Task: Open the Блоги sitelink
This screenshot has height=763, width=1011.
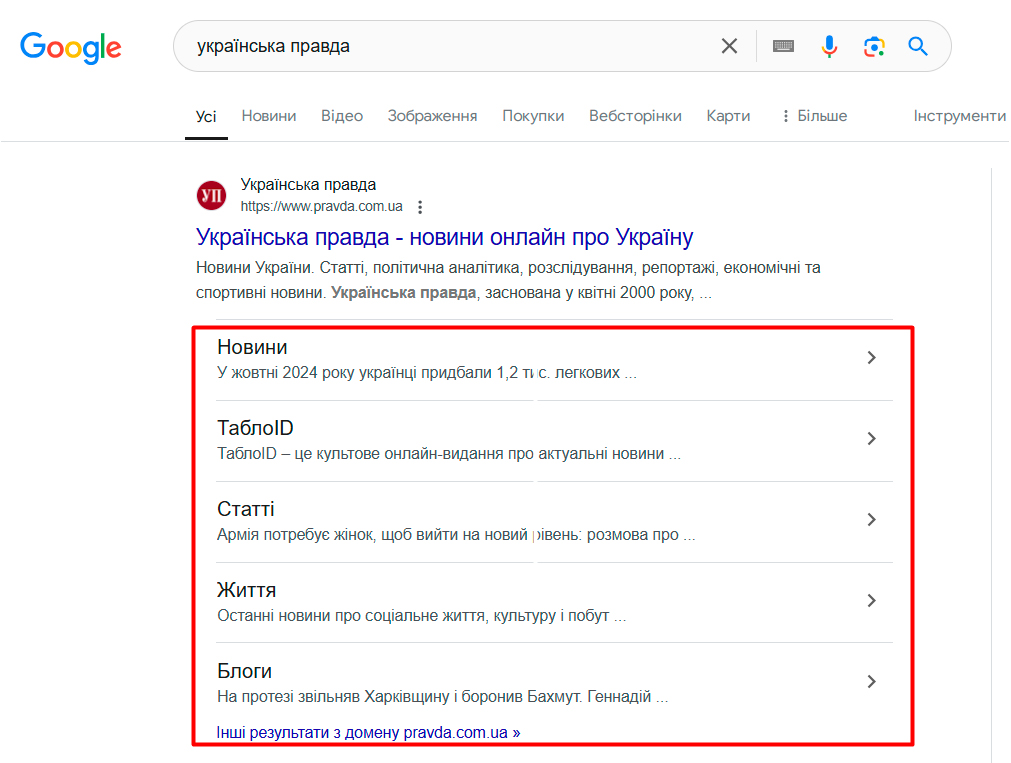Action: [244, 671]
